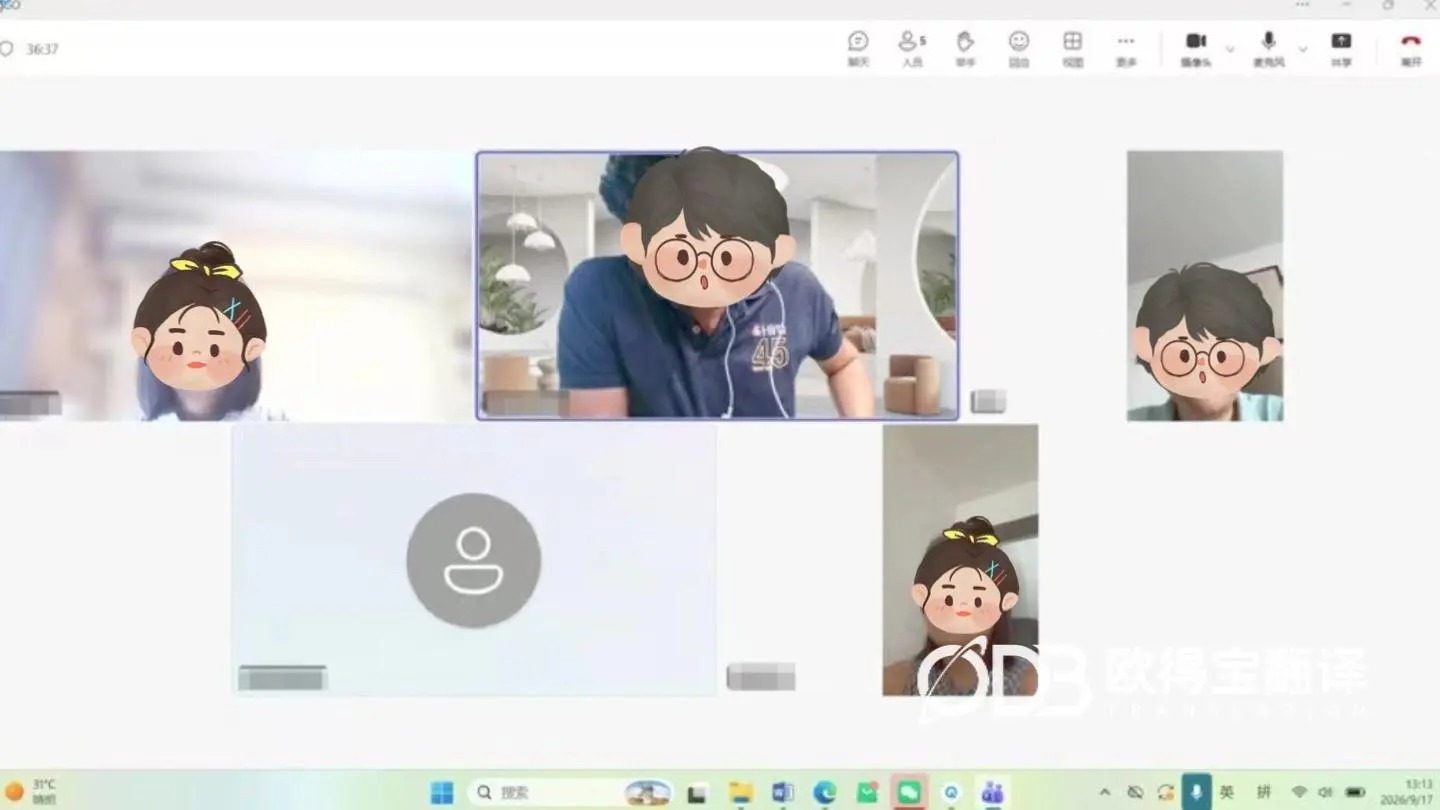Expand the camera options dropdown arrow

tap(1230, 48)
